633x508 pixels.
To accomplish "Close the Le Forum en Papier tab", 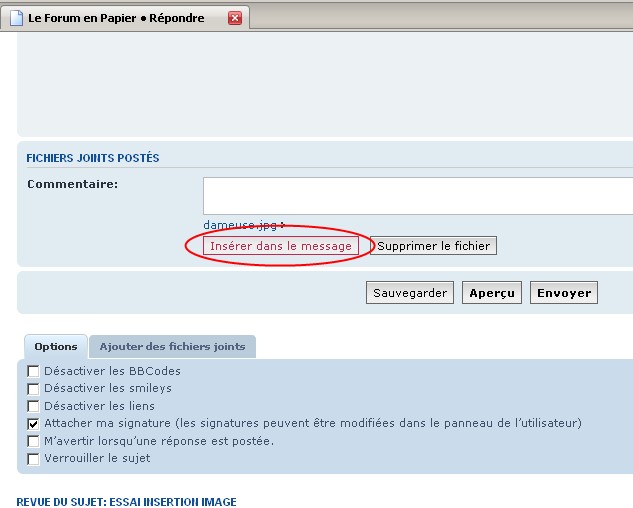I will click(x=235, y=18).
